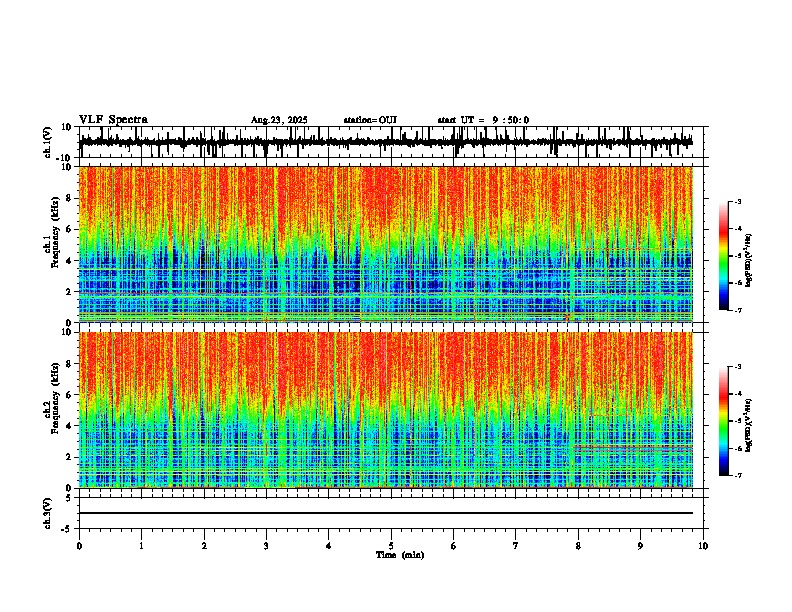Click the 'ch.3(V)' axis label

(x=48, y=513)
